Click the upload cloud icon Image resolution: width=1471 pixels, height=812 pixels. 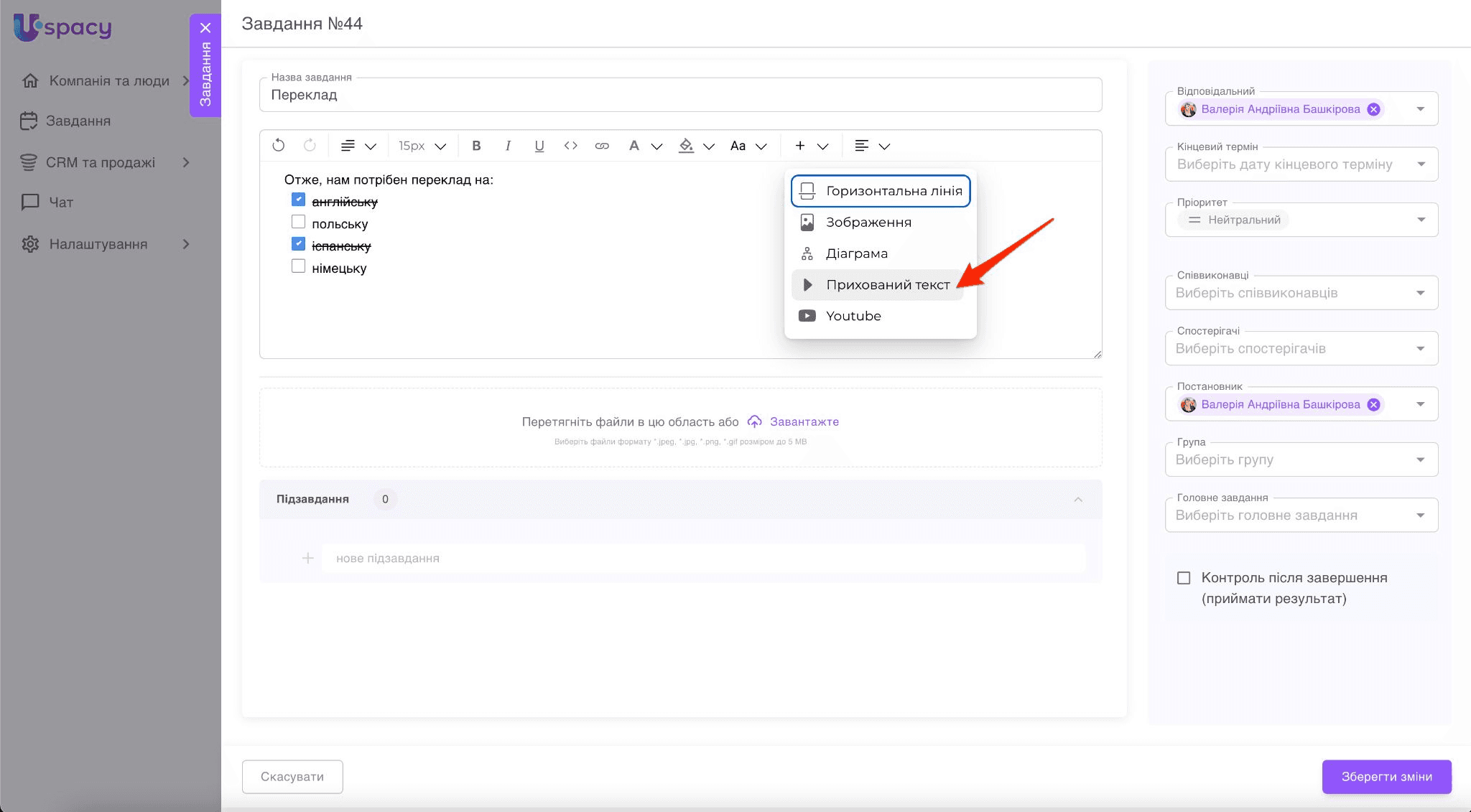(754, 421)
